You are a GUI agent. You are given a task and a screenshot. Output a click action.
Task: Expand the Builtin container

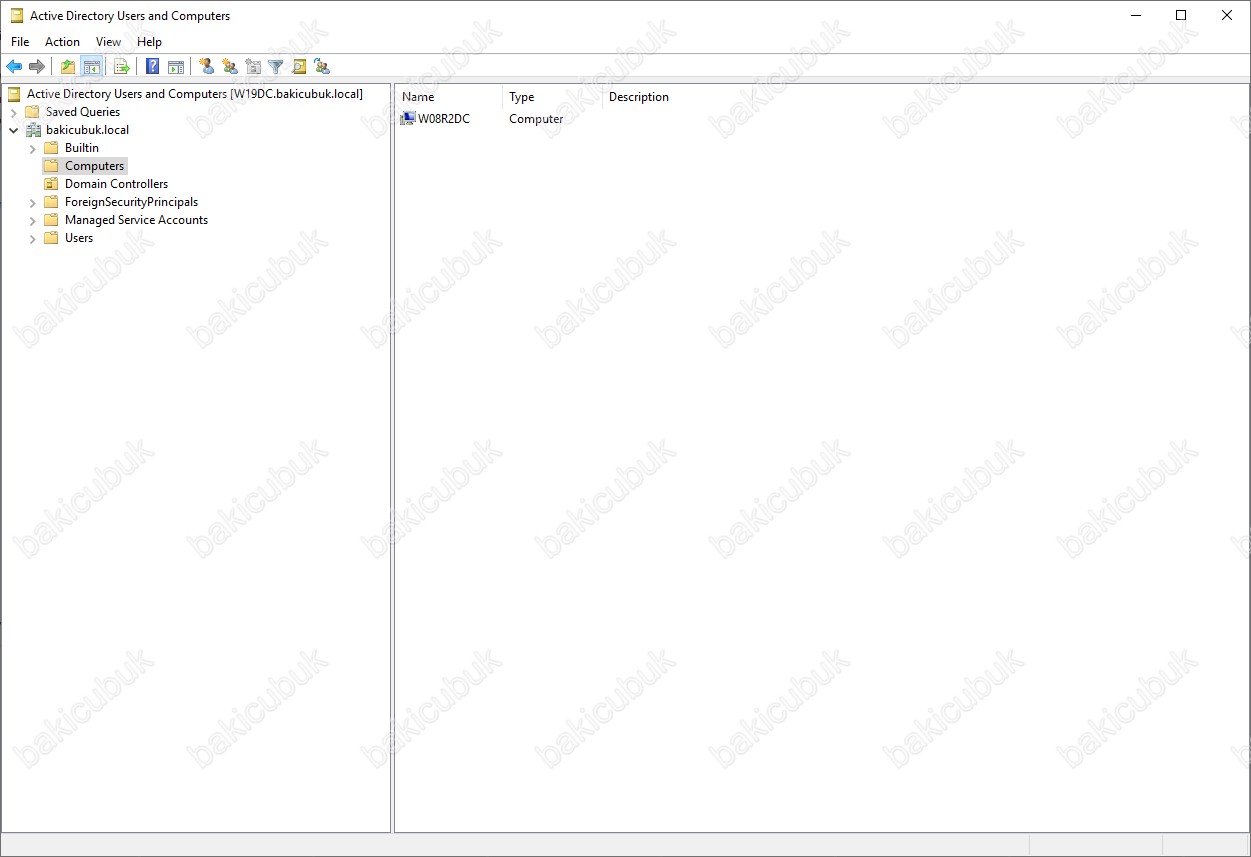click(x=32, y=148)
